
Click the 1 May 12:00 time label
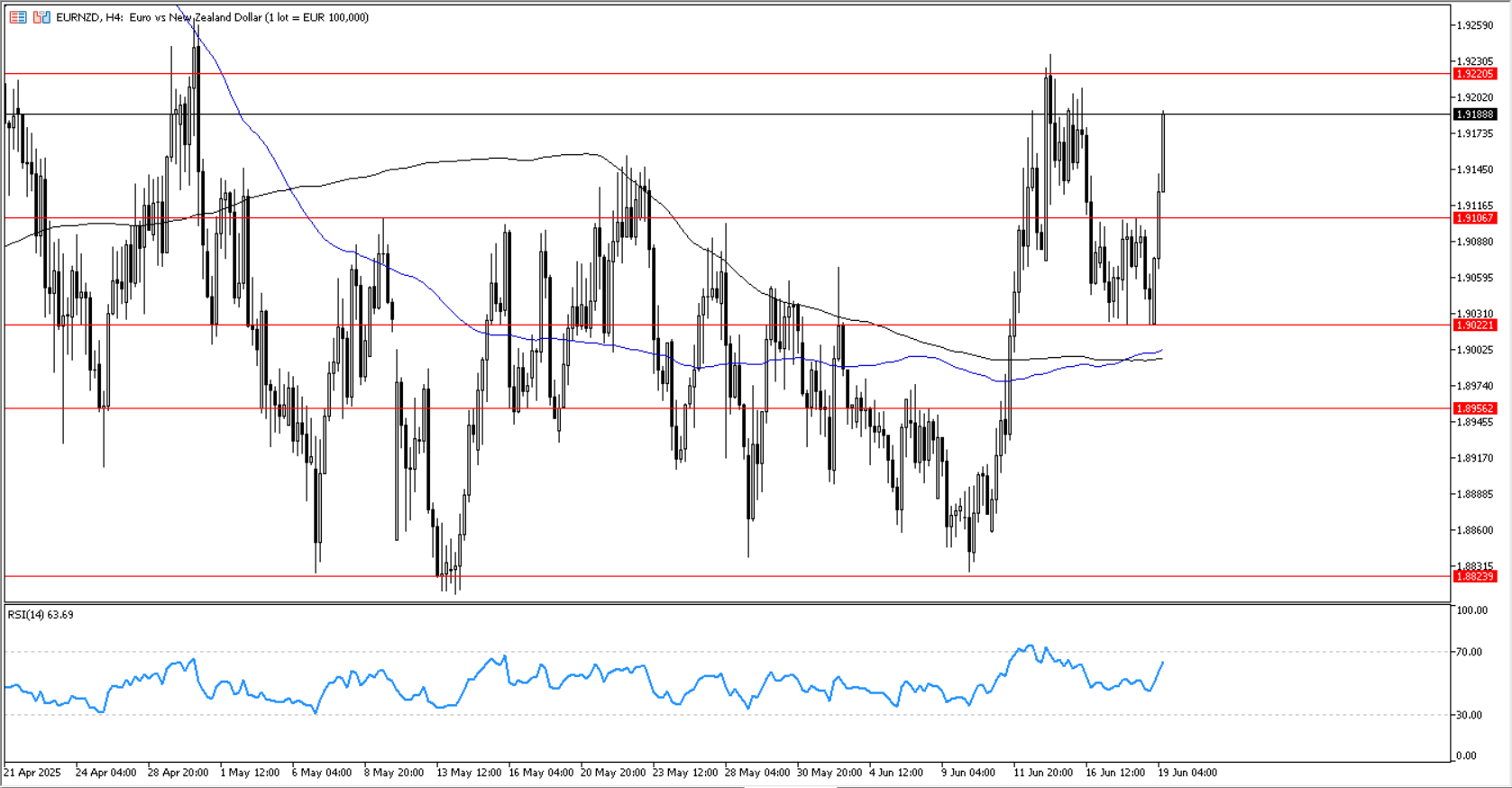pyautogui.click(x=251, y=773)
